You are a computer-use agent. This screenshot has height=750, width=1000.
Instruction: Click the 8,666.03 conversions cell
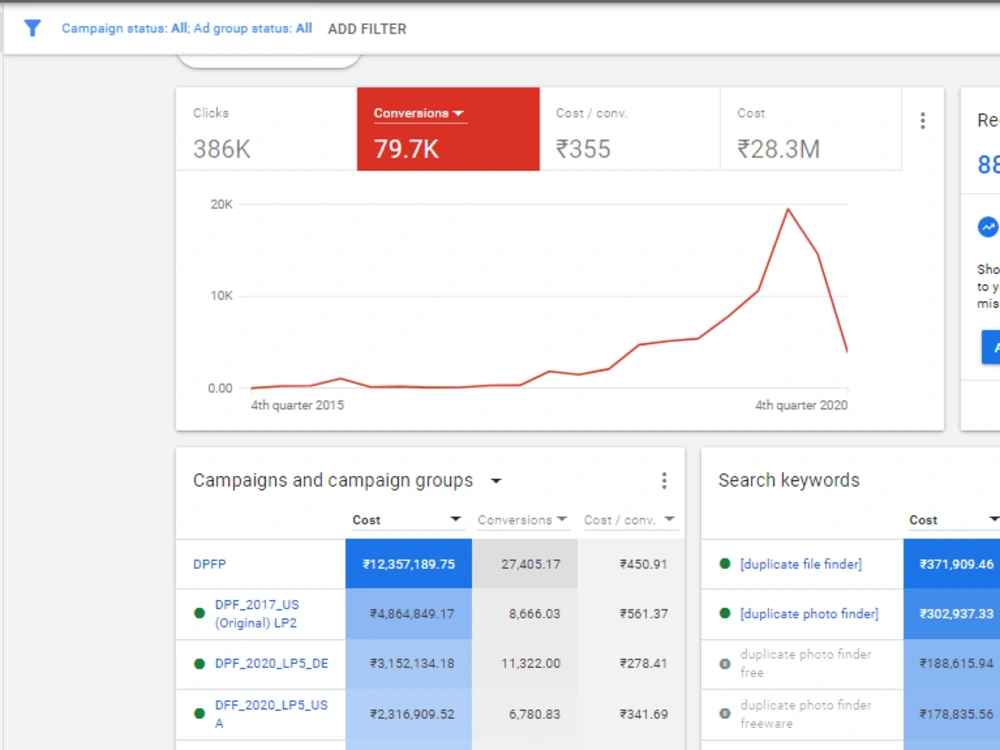pyautogui.click(x=525, y=614)
